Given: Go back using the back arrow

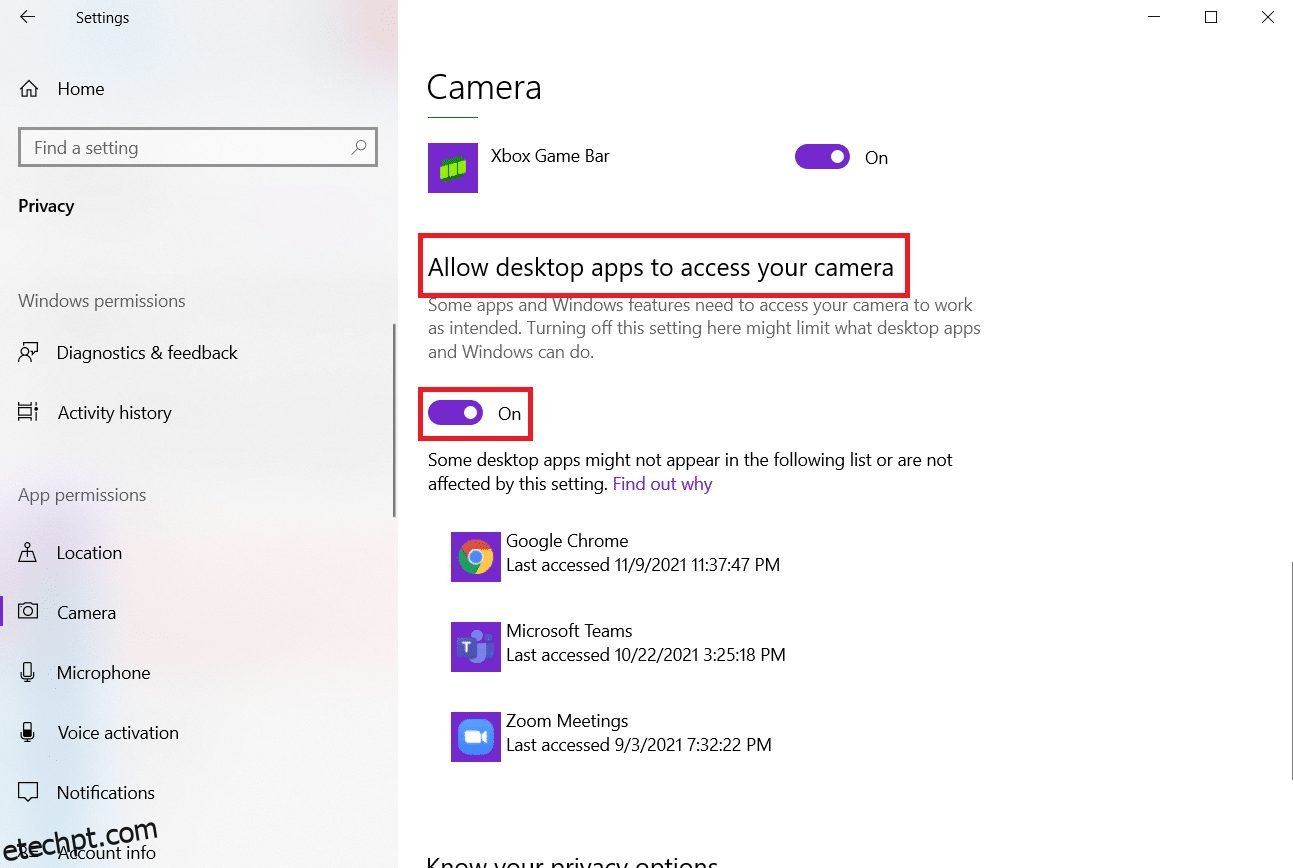Looking at the screenshot, I should (x=27, y=17).
